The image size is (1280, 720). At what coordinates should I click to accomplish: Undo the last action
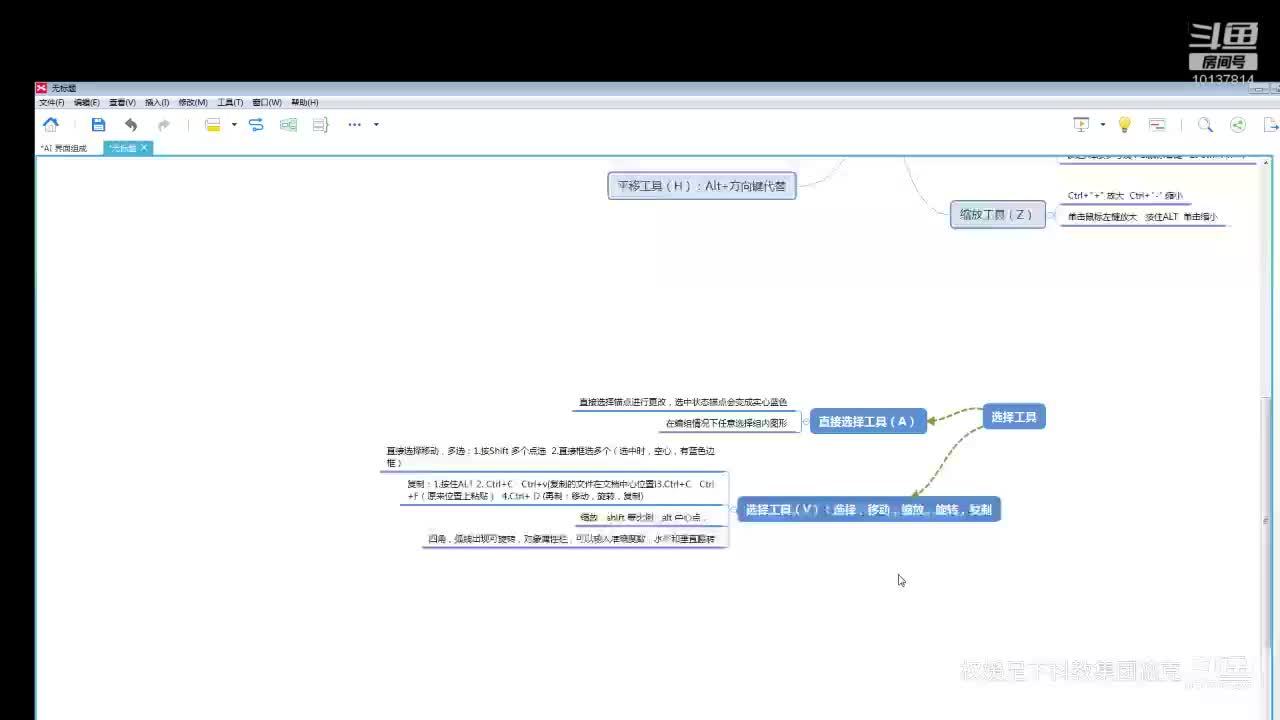[131, 125]
